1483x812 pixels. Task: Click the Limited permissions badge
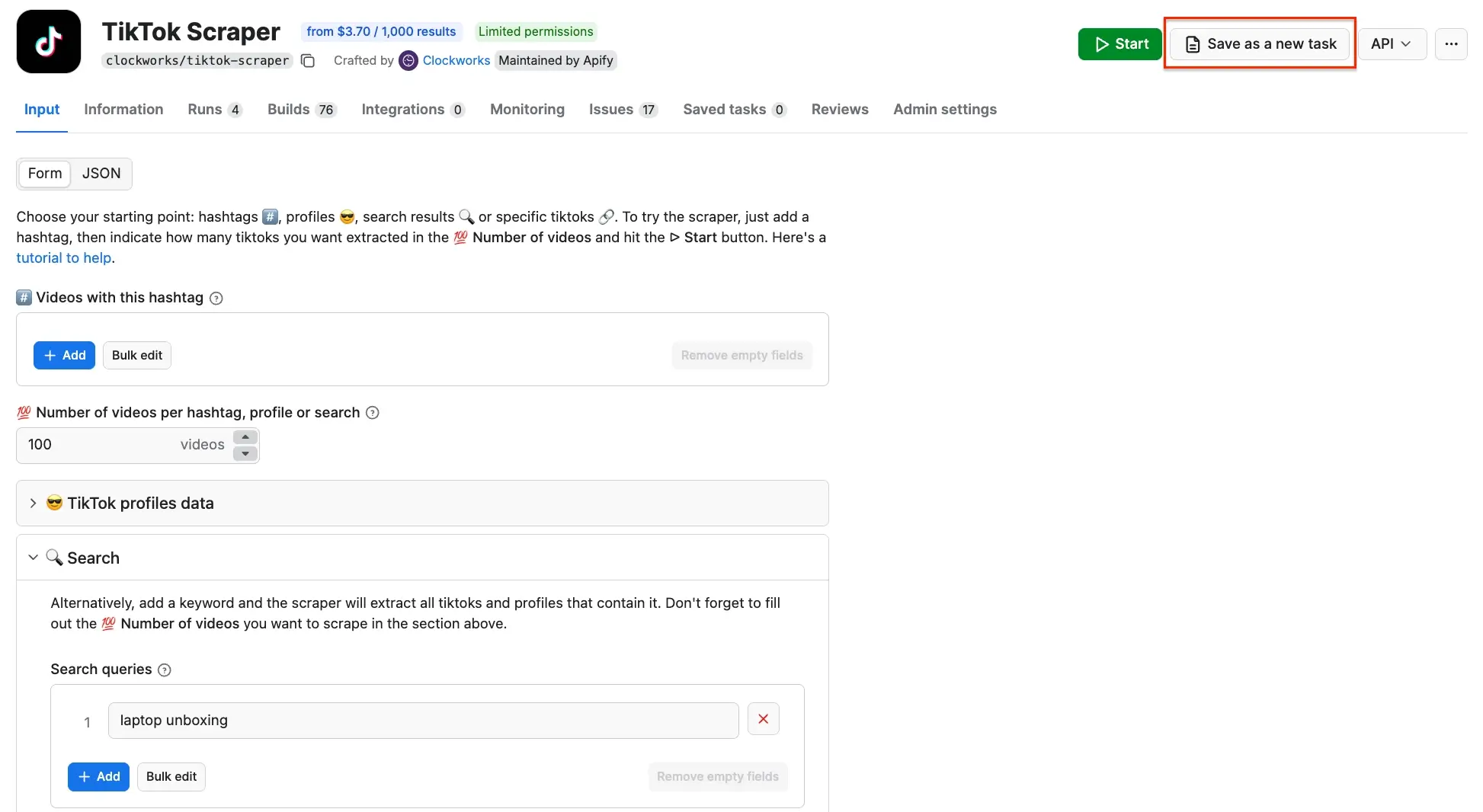tap(536, 32)
